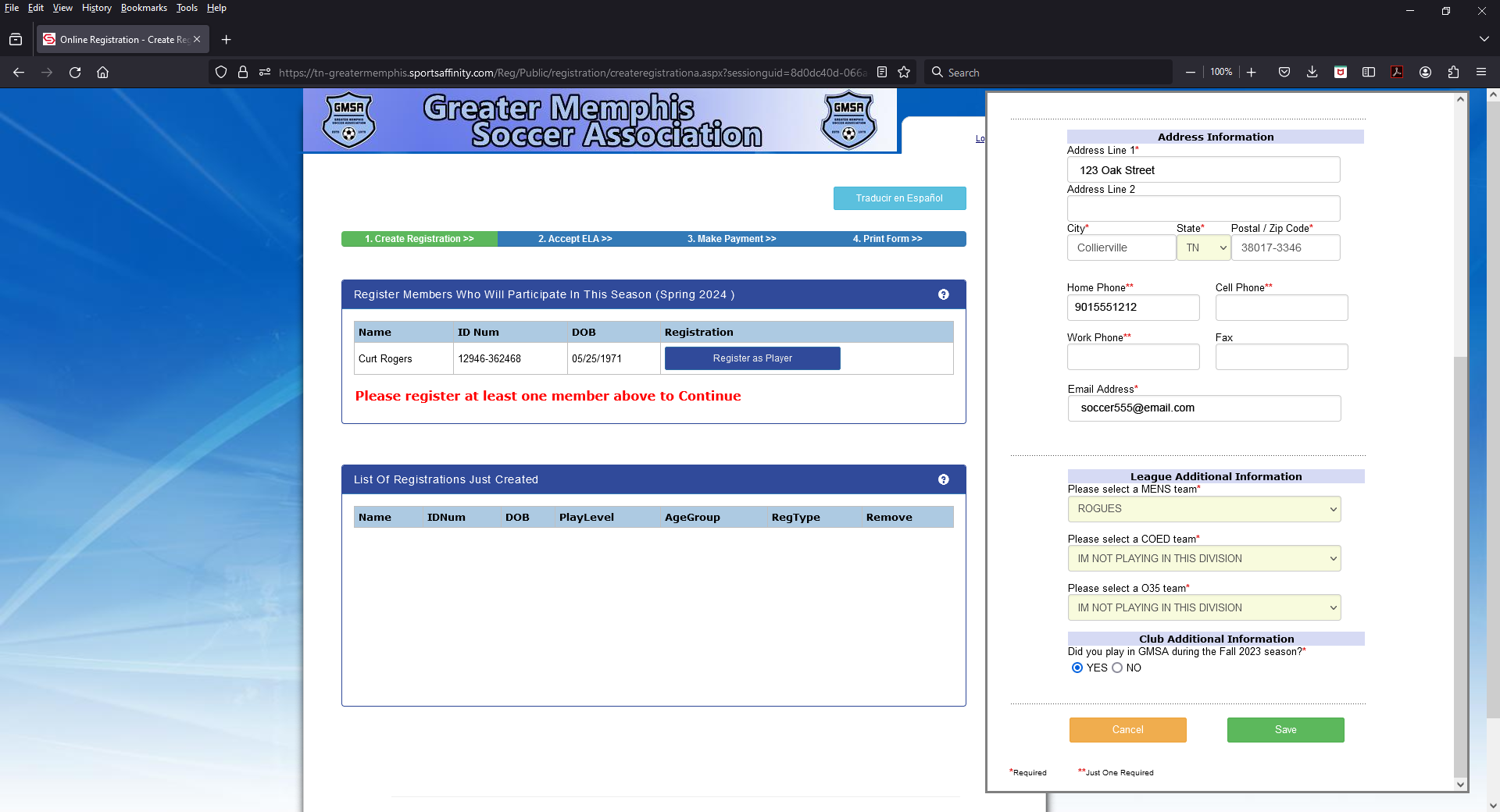This screenshot has height=812, width=1500.
Task: Click the red extension icon in toolbar
Action: click(x=1341, y=72)
